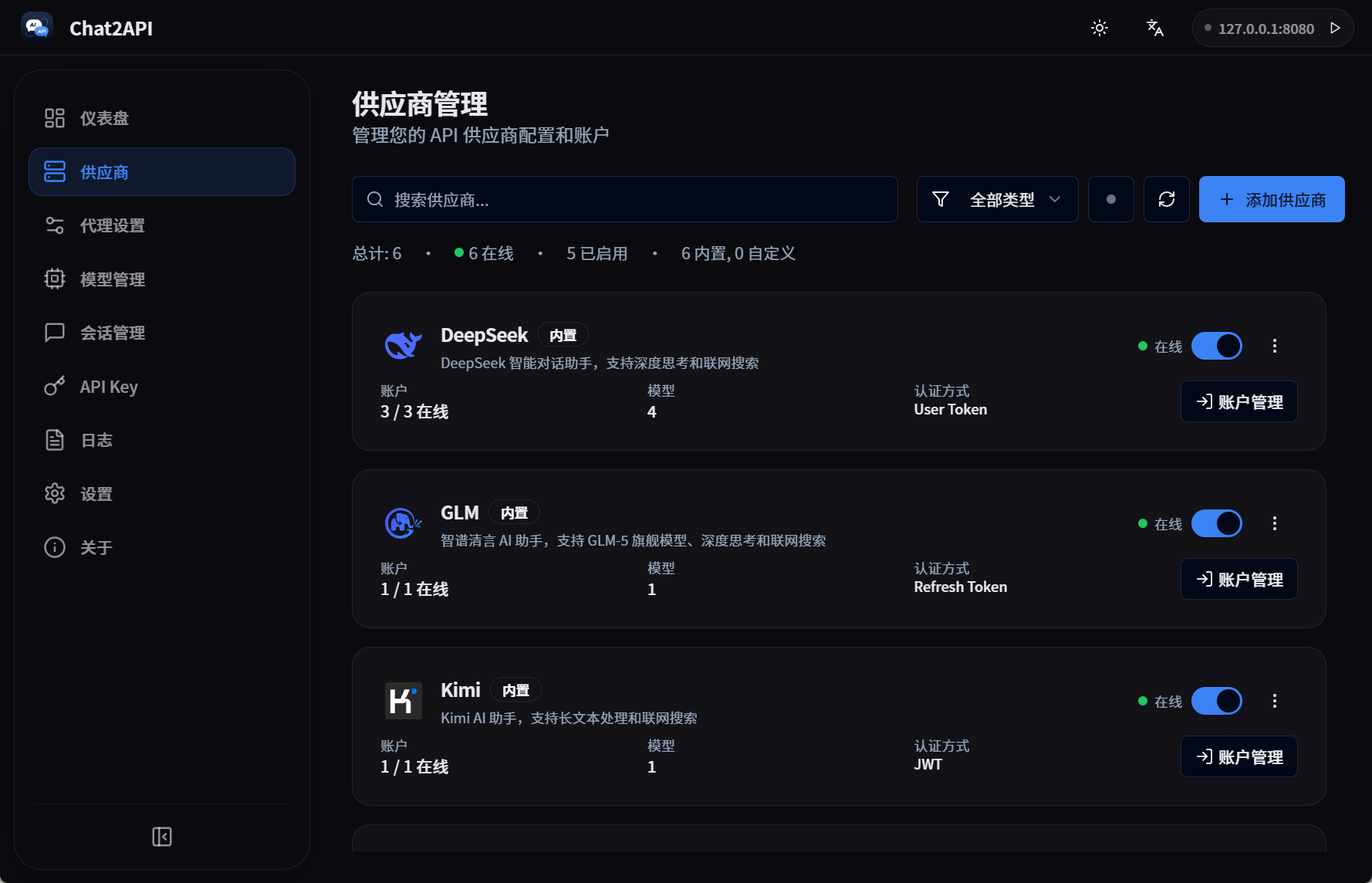This screenshot has height=883, width=1372.
Task: Open GLM more options menu
Action: [x=1275, y=523]
